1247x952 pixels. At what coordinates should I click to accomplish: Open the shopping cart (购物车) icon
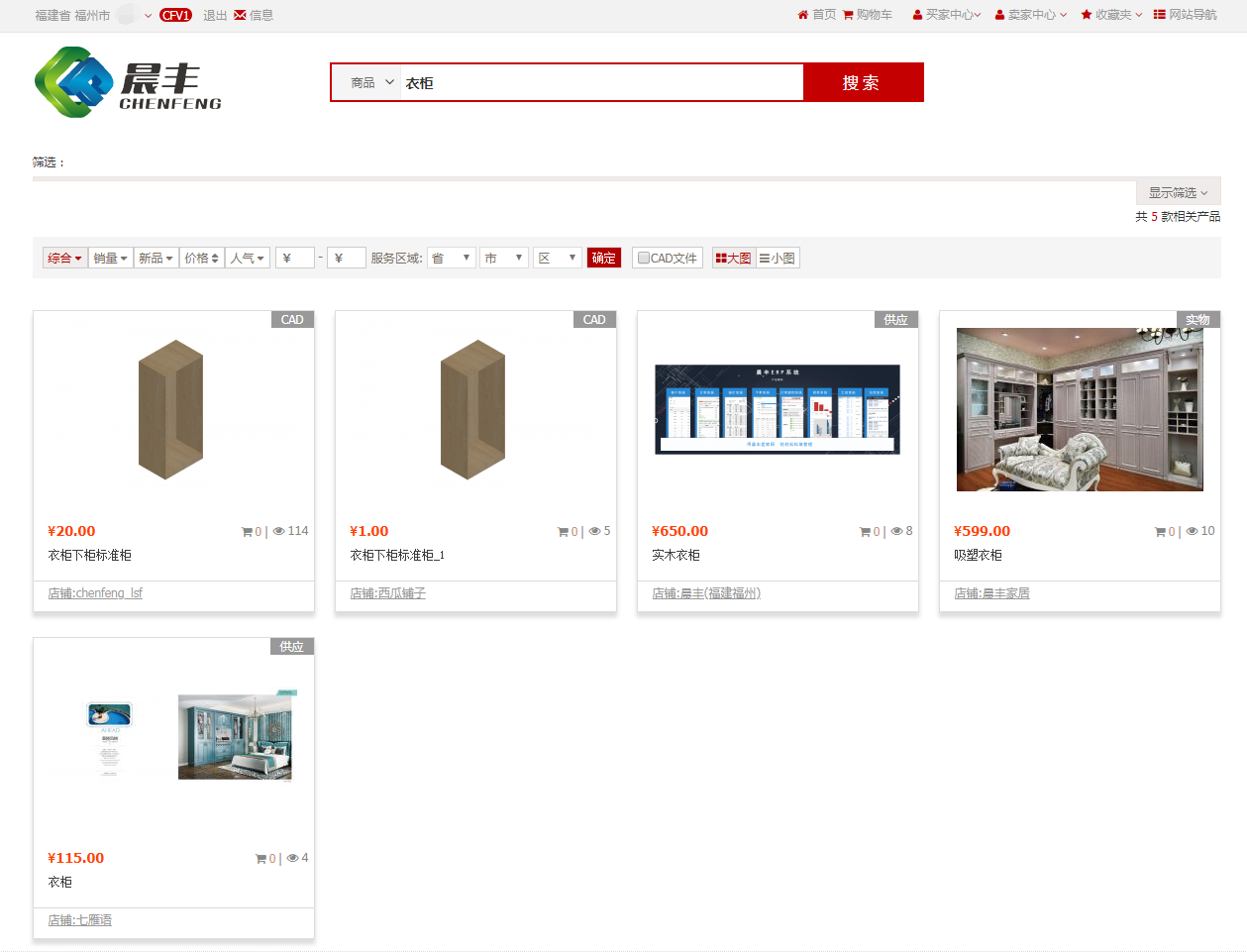(848, 15)
